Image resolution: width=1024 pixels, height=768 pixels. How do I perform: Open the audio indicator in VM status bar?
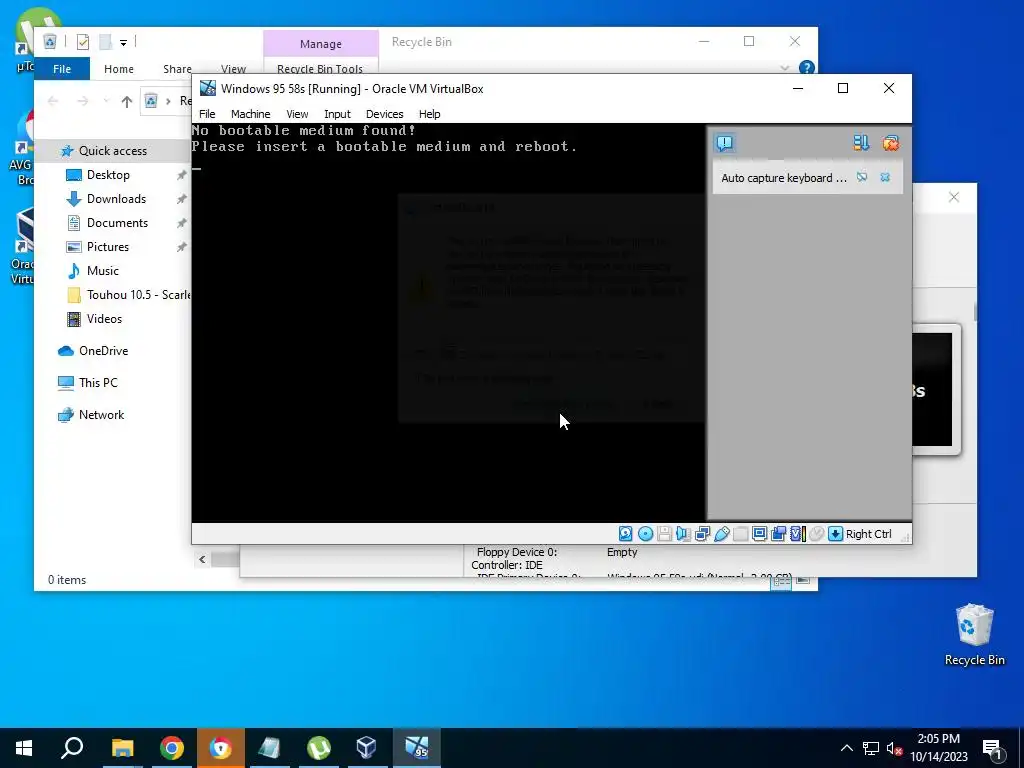683,534
